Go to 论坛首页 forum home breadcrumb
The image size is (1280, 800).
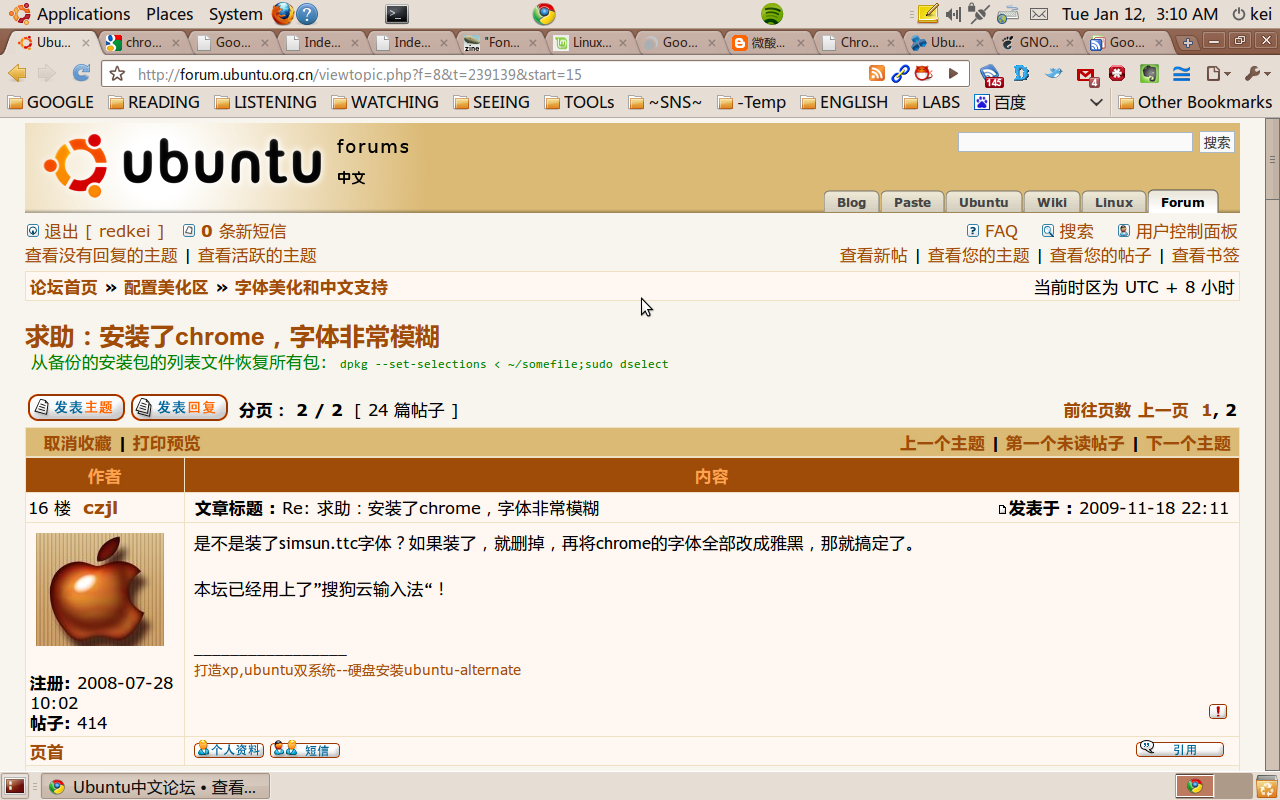[x=64, y=288]
